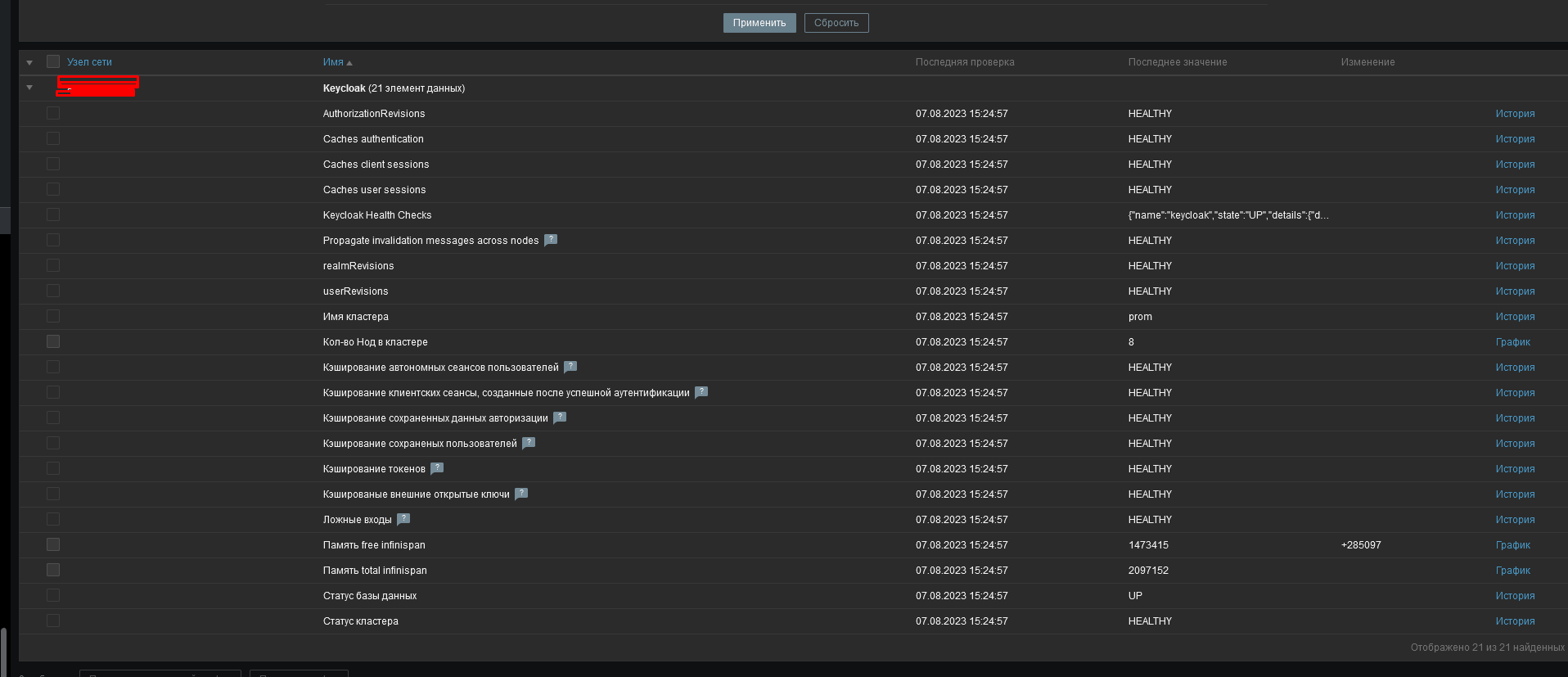Sort by Узел сети column header
Image resolution: width=1568 pixels, height=677 pixels.
click(89, 62)
